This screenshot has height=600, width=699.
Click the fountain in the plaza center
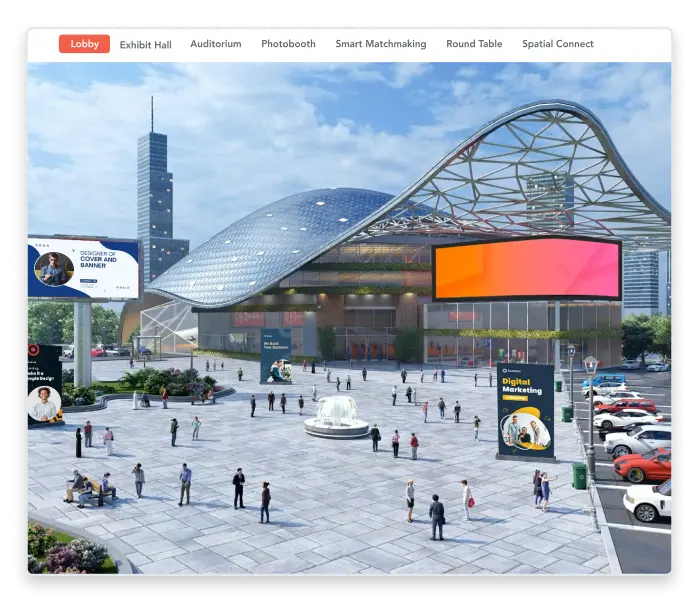click(x=336, y=417)
